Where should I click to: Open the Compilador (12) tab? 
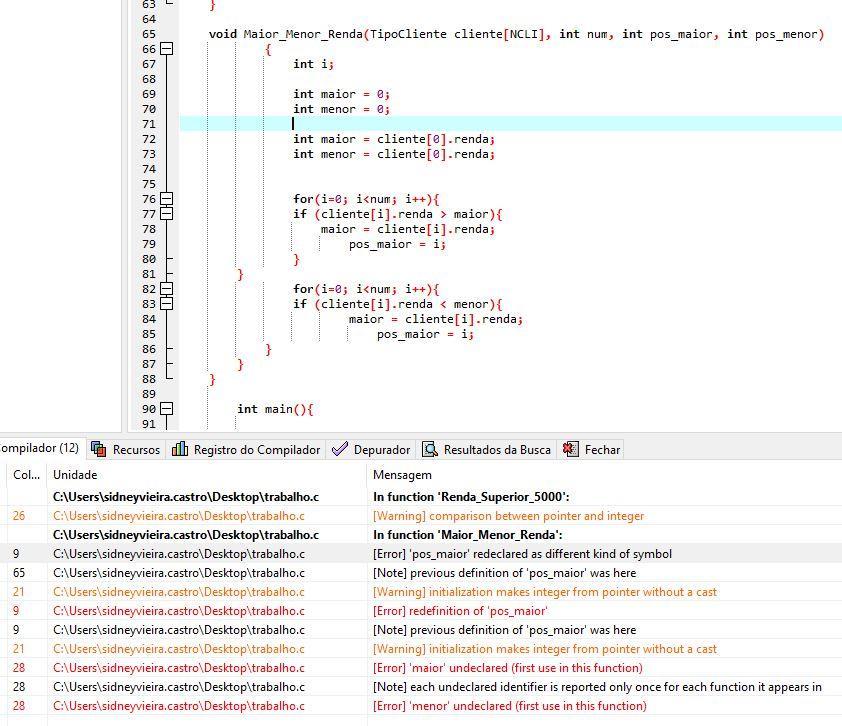pos(40,448)
